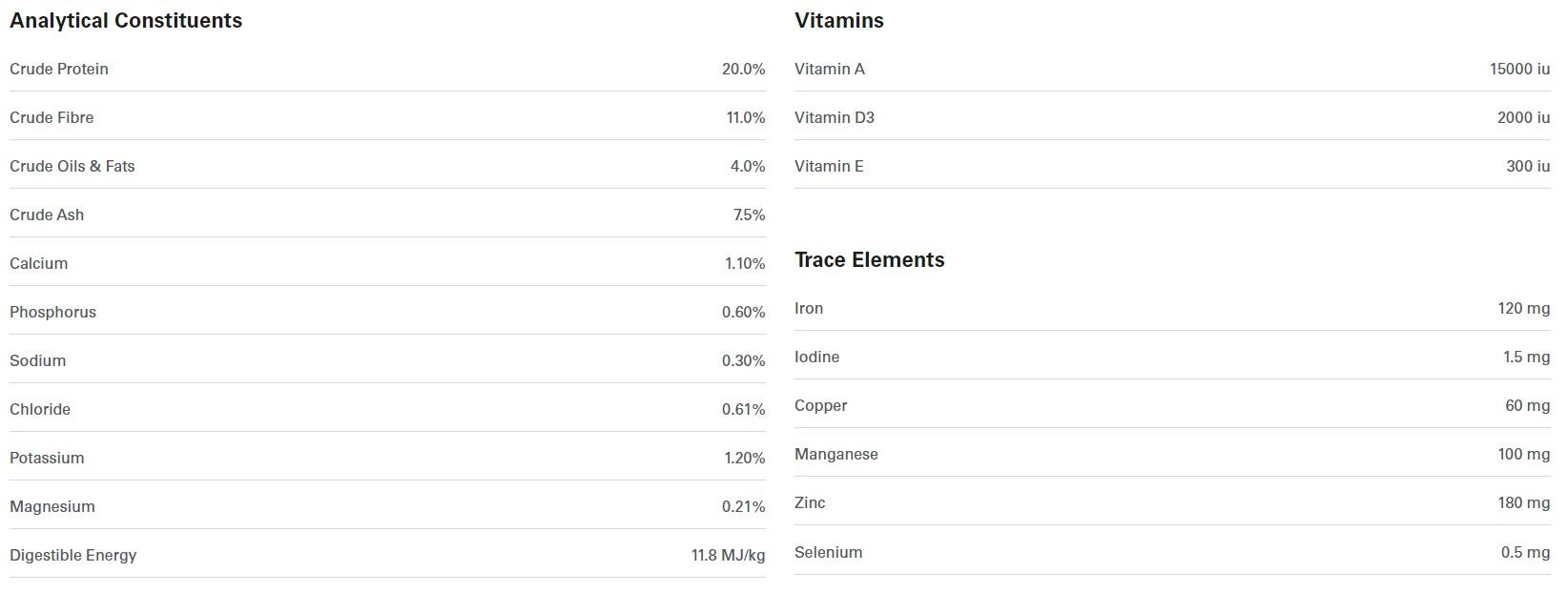Click the Analytical Constituents heading

[126, 21]
